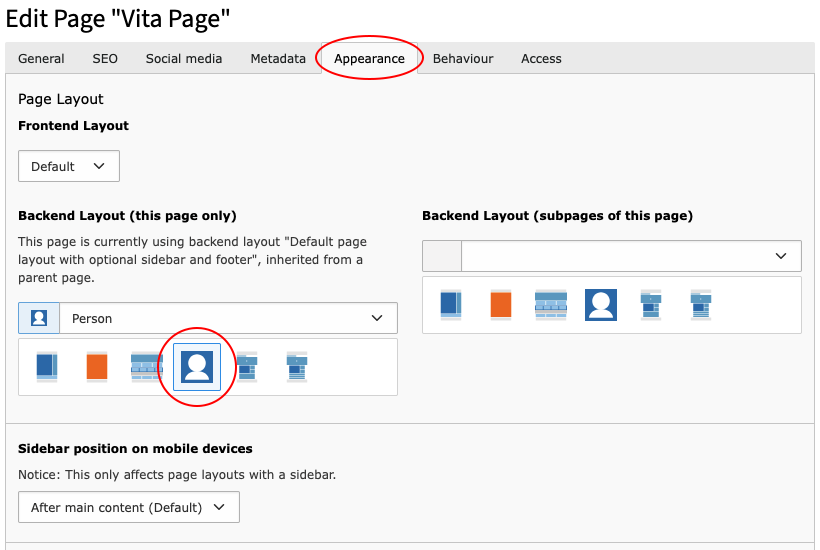Select the grid layout icon for this page
Screen dimensions: 820x550
click(x=147, y=367)
